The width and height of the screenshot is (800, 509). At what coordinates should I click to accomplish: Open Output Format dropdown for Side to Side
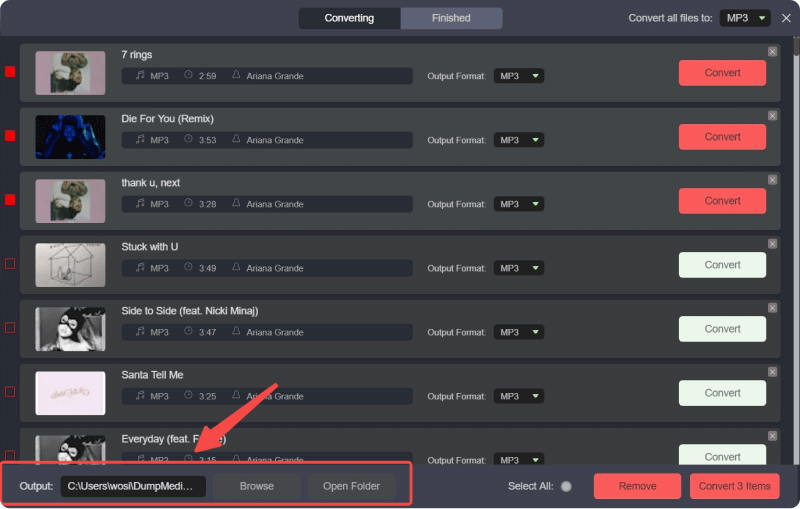pyautogui.click(x=518, y=332)
